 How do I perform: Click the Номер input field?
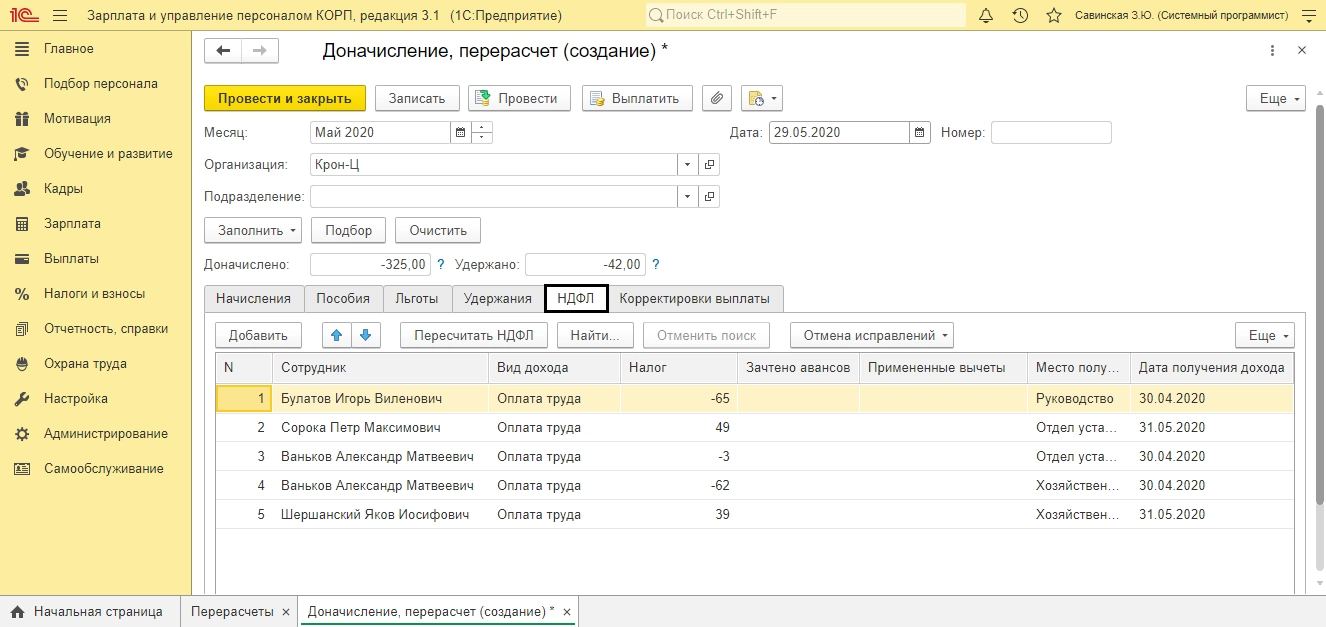(x=1050, y=132)
